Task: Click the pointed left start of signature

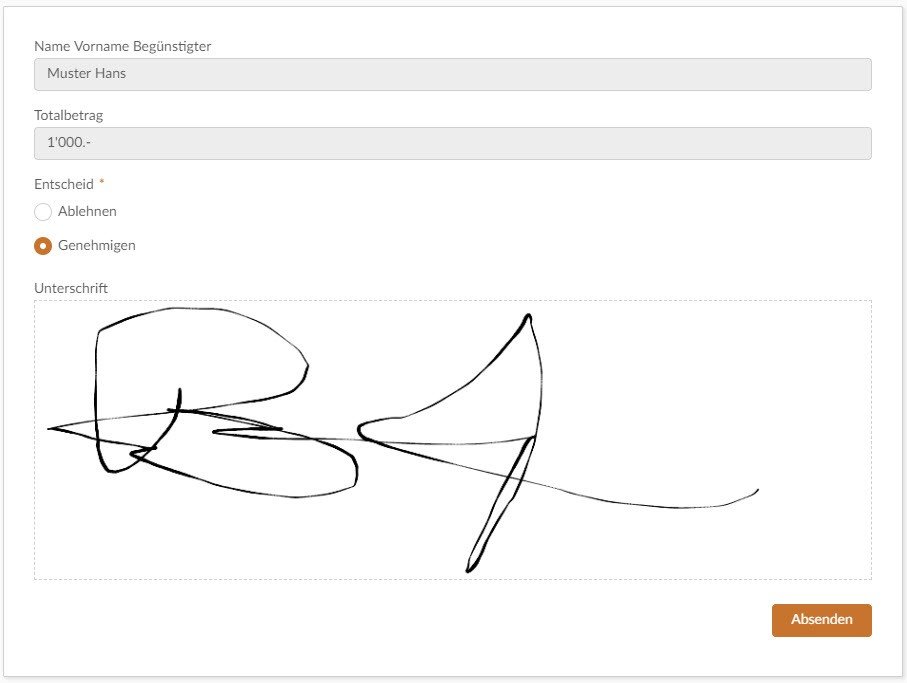Action: pyautogui.click(x=52, y=429)
